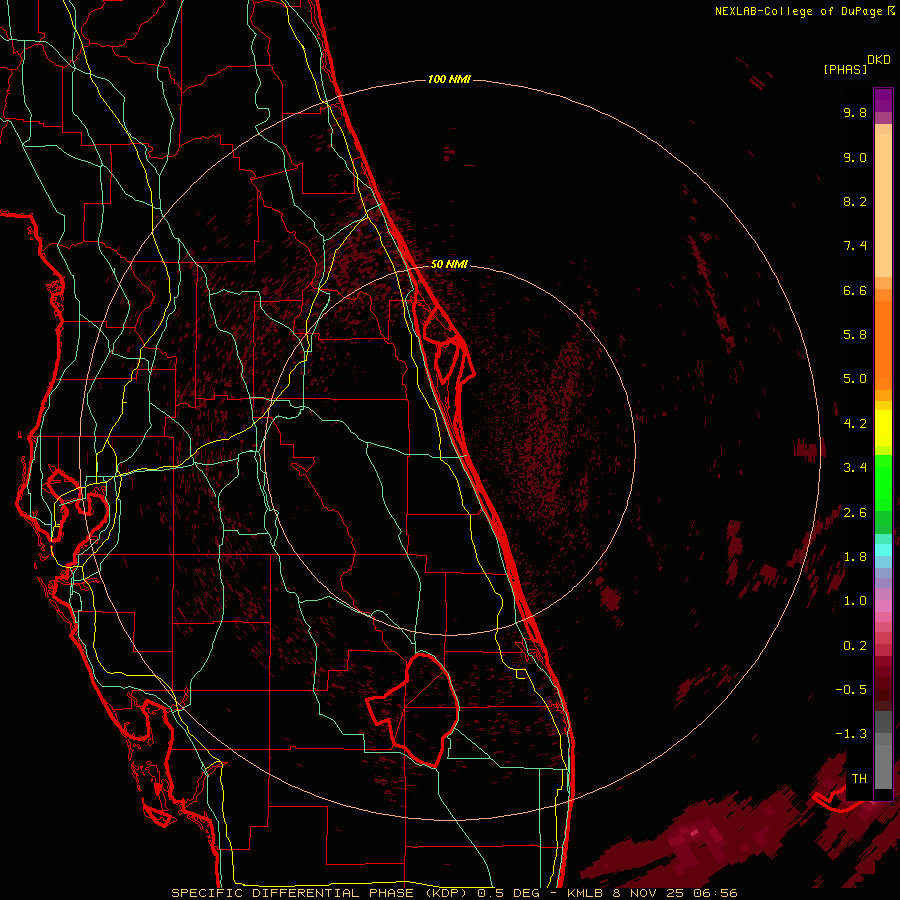
Task: Click the 9.8 value on the color scale
Action: pyautogui.click(x=855, y=112)
